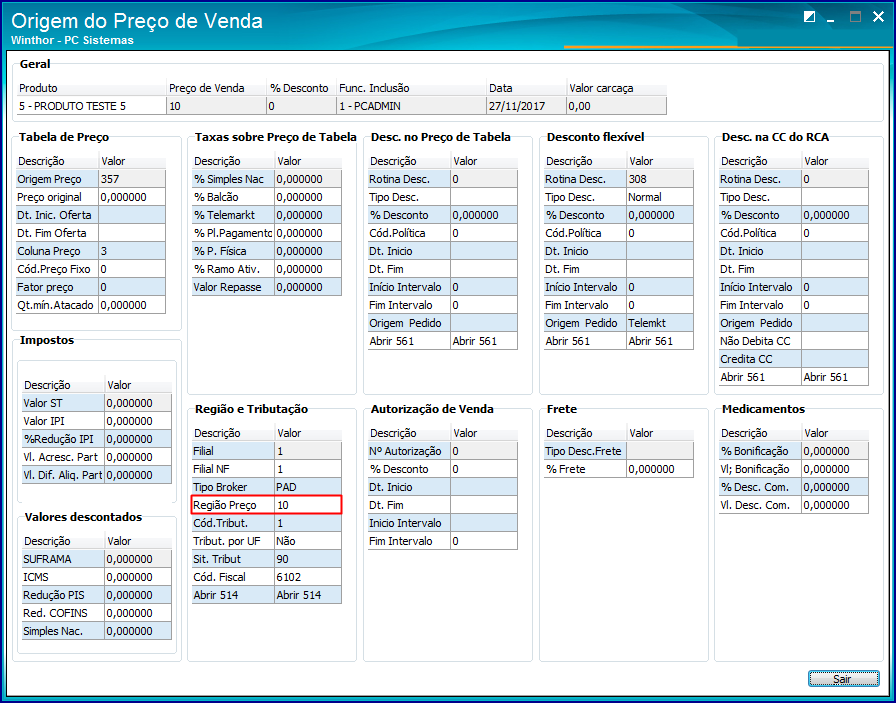Screen dimensions: 896x703
Task: Select the Qt.mín.Atacado row label
Action: (58, 305)
